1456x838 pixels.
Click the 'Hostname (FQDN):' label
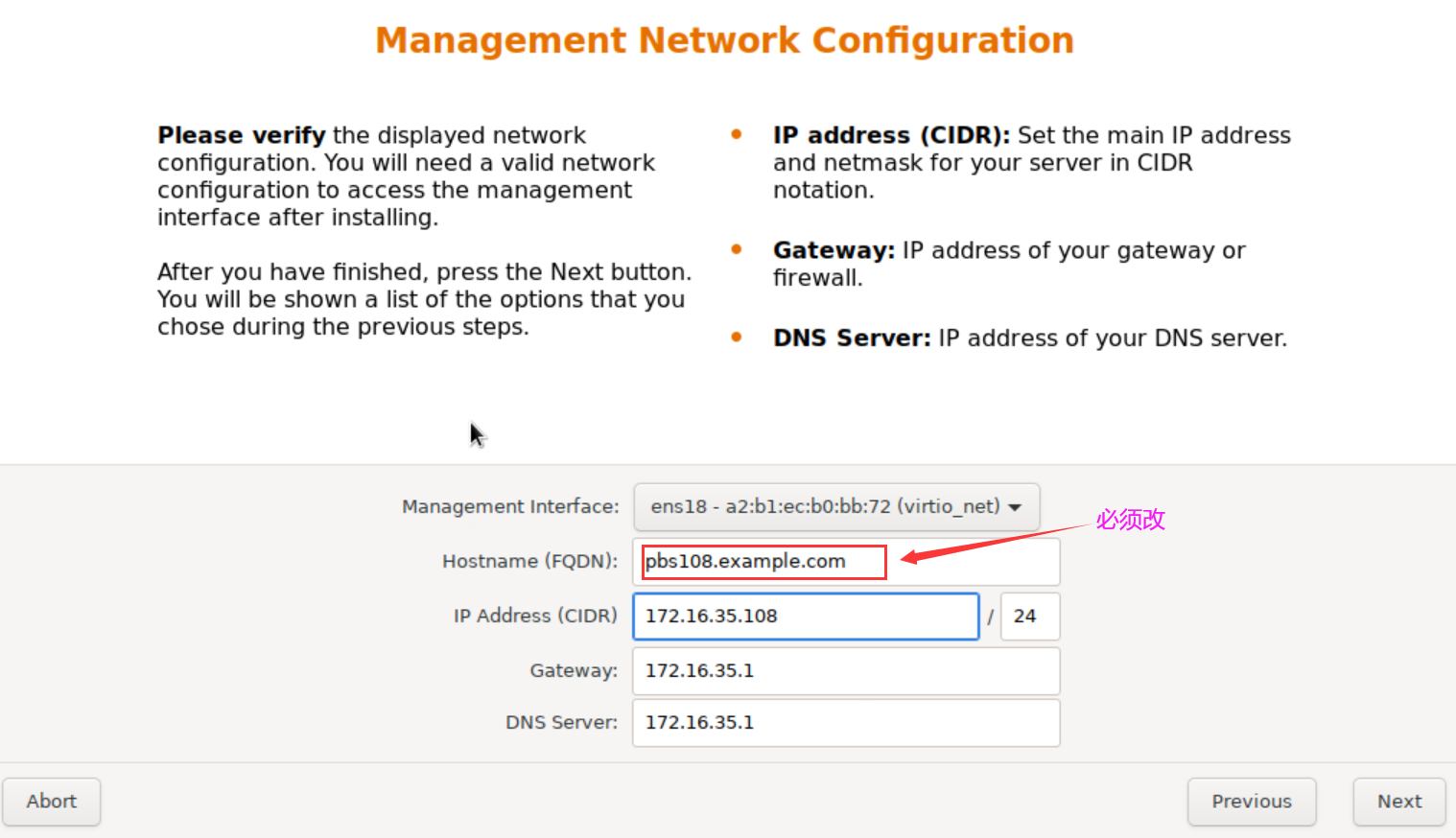[x=530, y=561]
